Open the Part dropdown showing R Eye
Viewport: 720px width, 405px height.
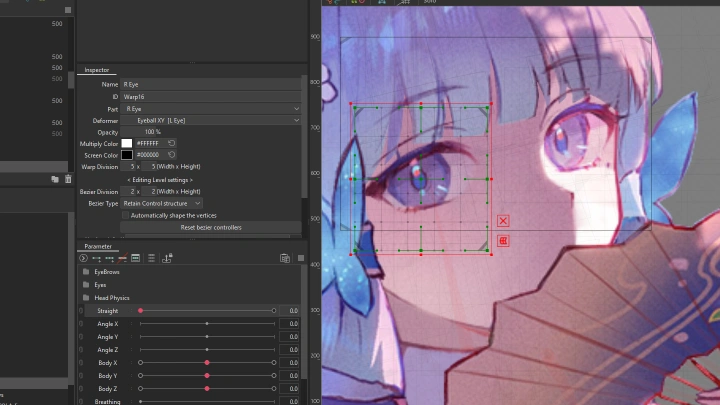(x=211, y=109)
